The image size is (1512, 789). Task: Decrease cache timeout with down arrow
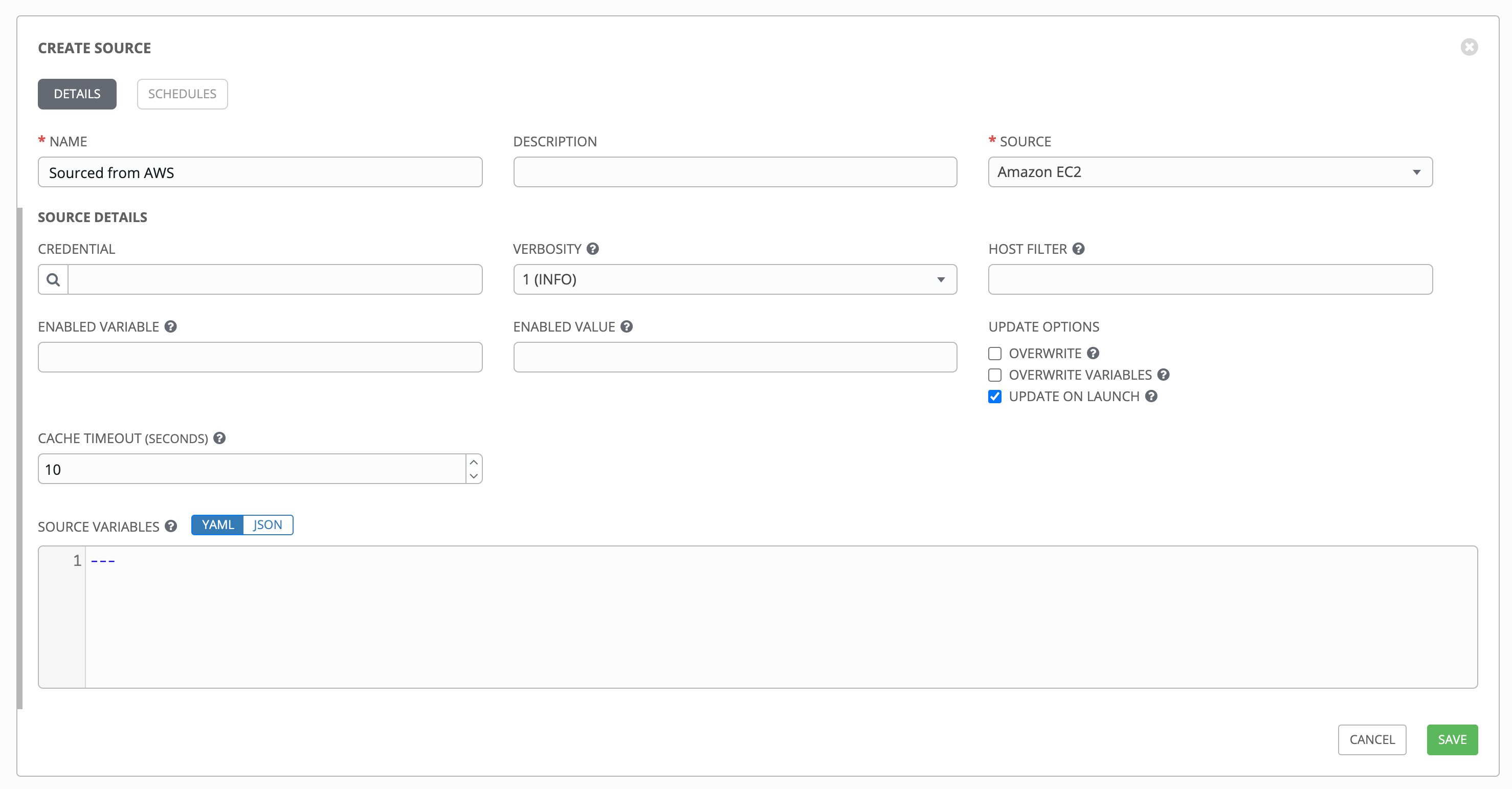474,476
